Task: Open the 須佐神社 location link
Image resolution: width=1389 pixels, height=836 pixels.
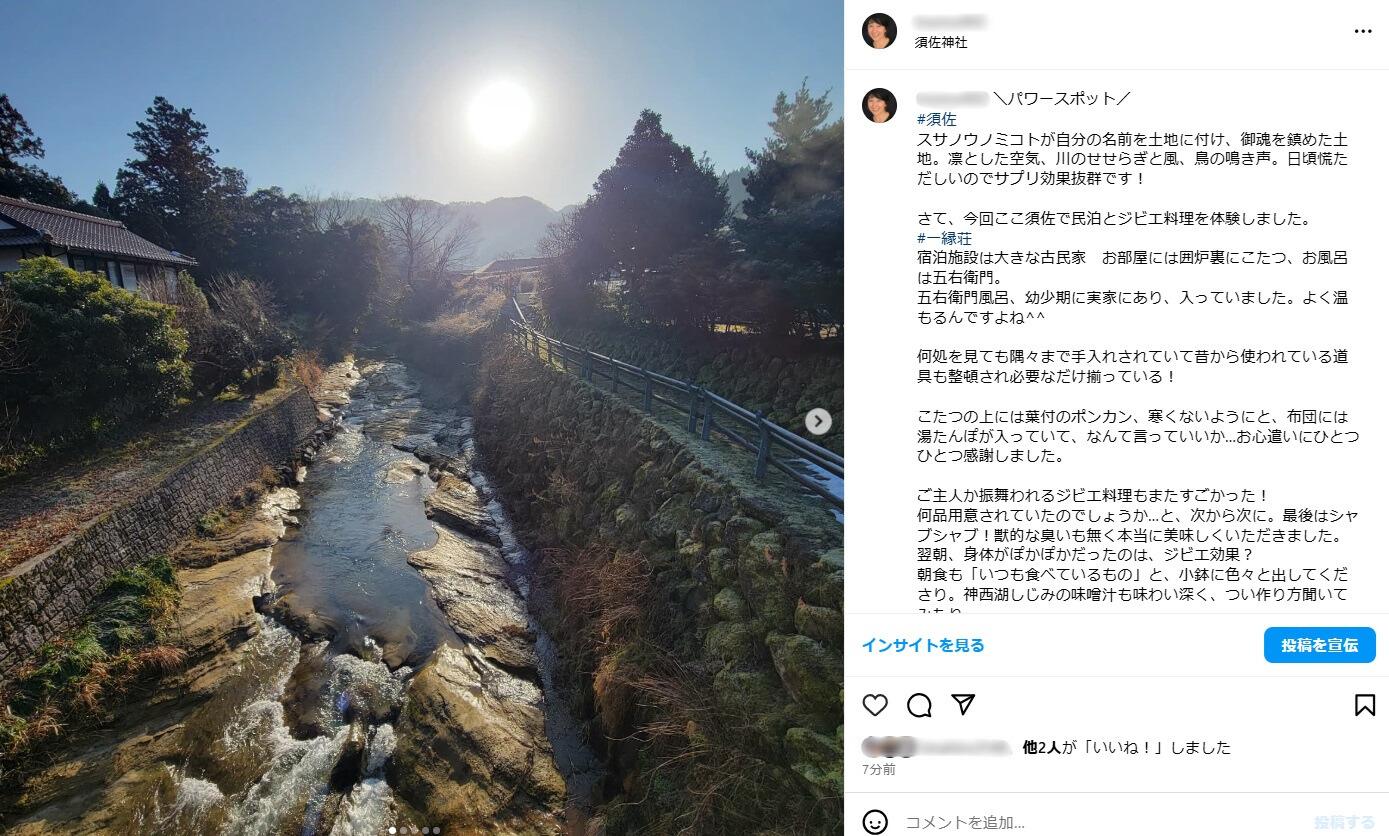Action: click(941, 43)
